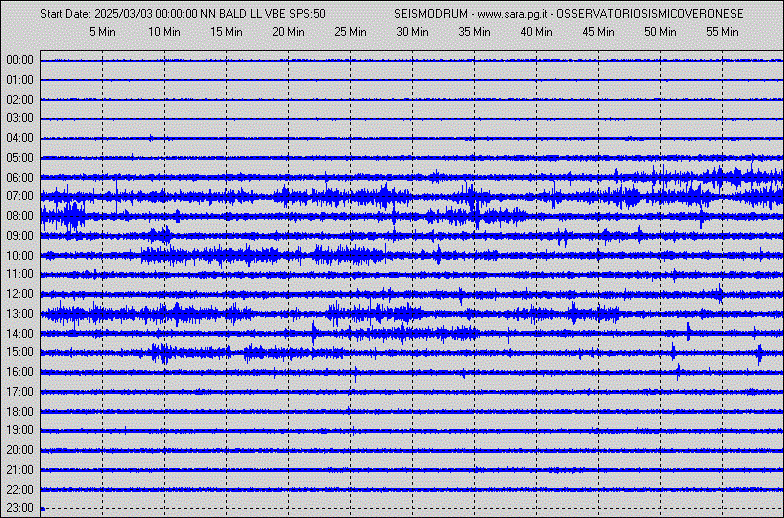Click the 15 Min column header
Image resolution: width=784 pixels, height=518 pixels.
(226, 32)
